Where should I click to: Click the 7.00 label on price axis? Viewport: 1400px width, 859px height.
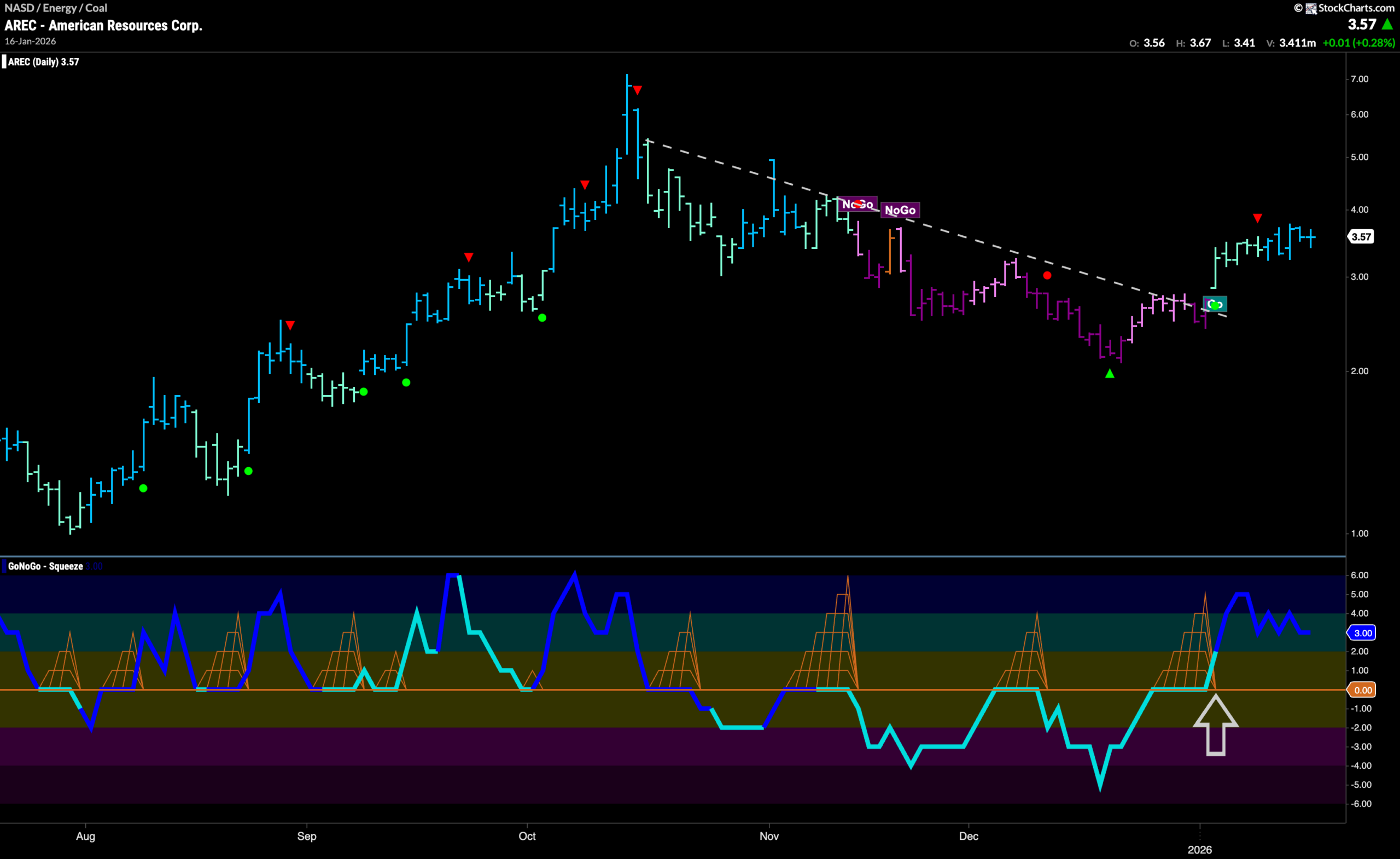(x=1360, y=79)
